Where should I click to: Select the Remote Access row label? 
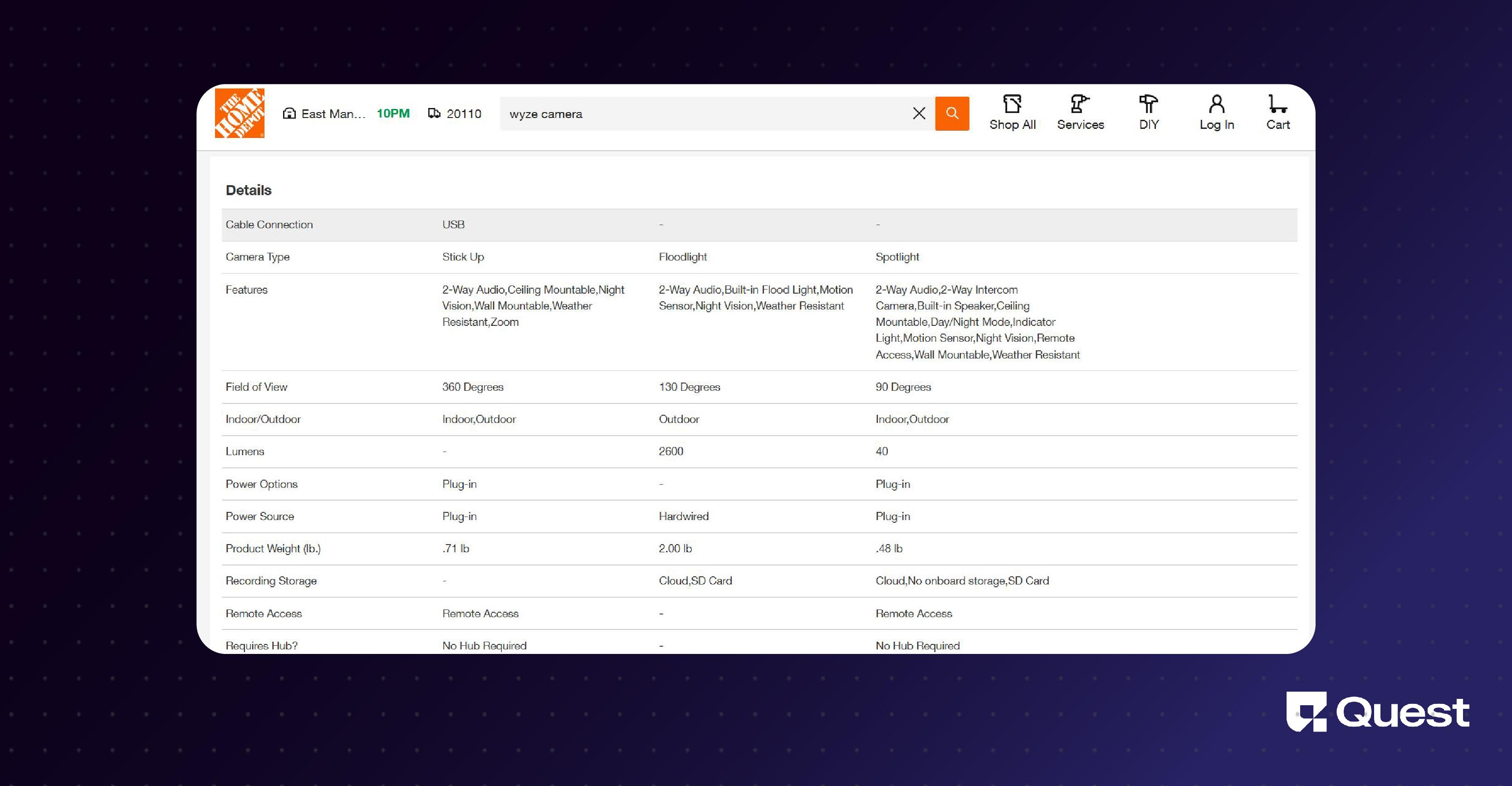point(263,614)
